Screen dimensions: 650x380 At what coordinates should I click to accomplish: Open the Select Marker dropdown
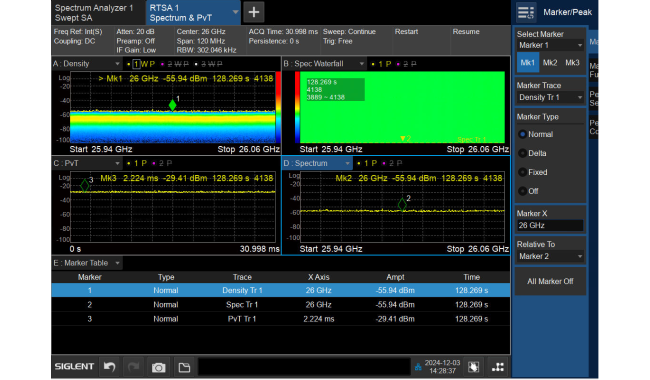click(550, 45)
